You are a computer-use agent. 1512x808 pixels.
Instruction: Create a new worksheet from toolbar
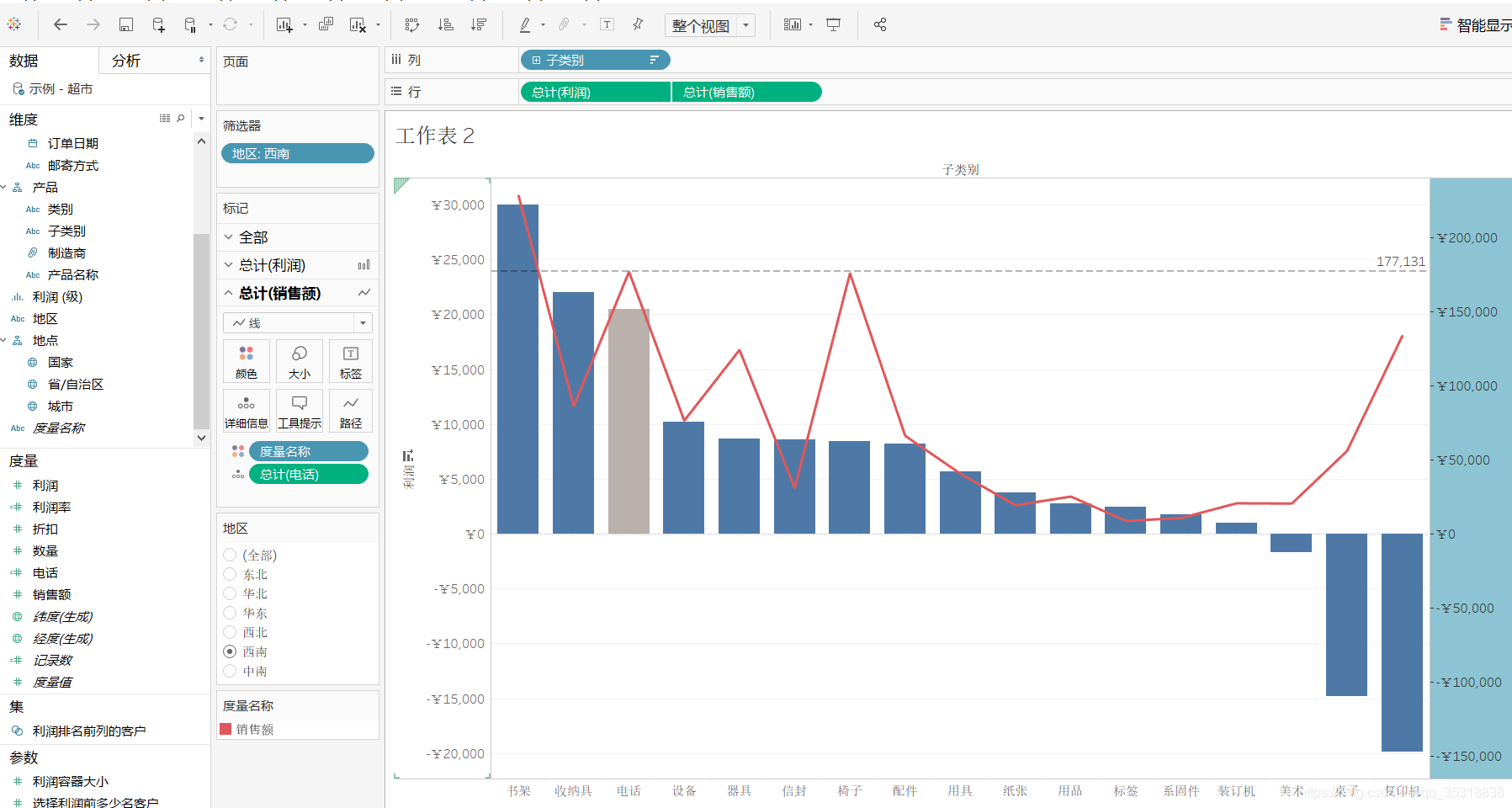pos(284,24)
